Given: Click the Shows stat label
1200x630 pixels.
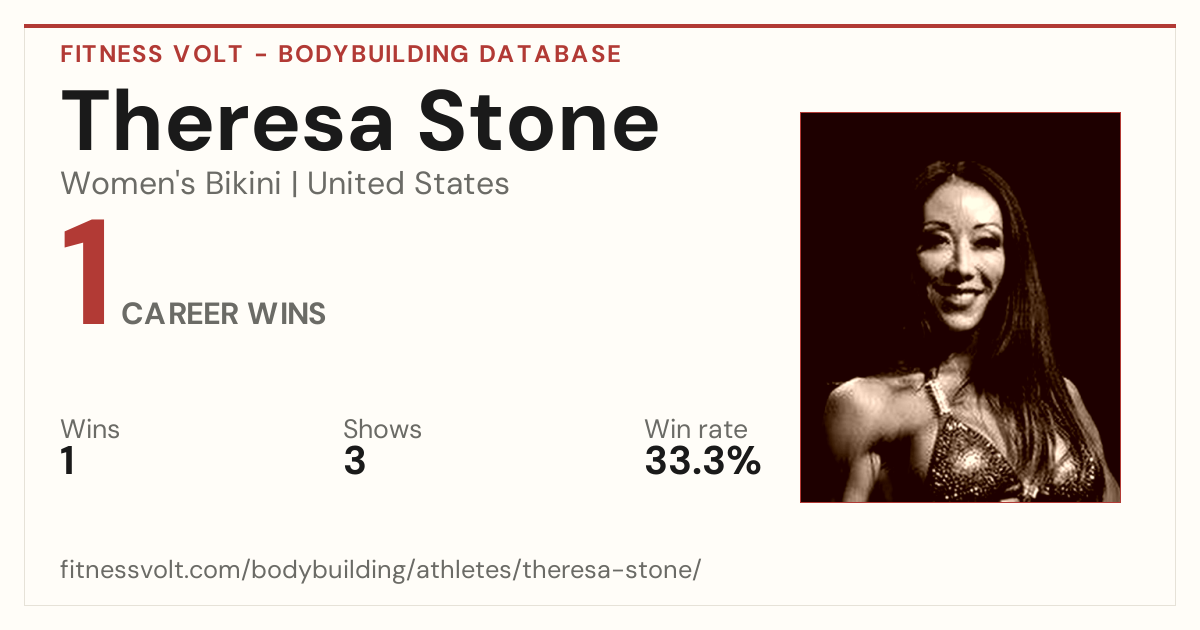Looking at the screenshot, I should coord(383,430).
